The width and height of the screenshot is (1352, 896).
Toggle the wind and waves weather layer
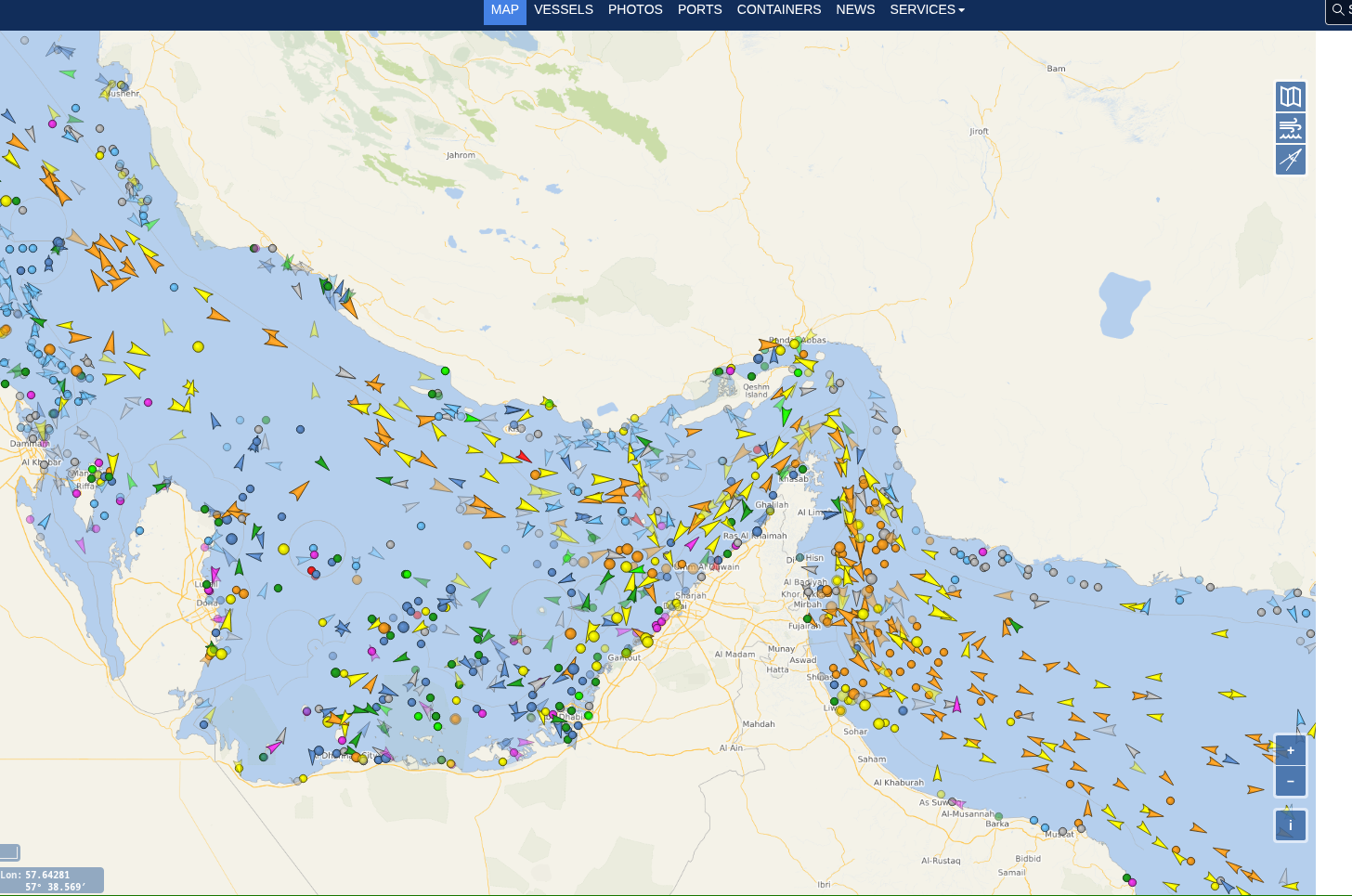(x=1291, y=128)
